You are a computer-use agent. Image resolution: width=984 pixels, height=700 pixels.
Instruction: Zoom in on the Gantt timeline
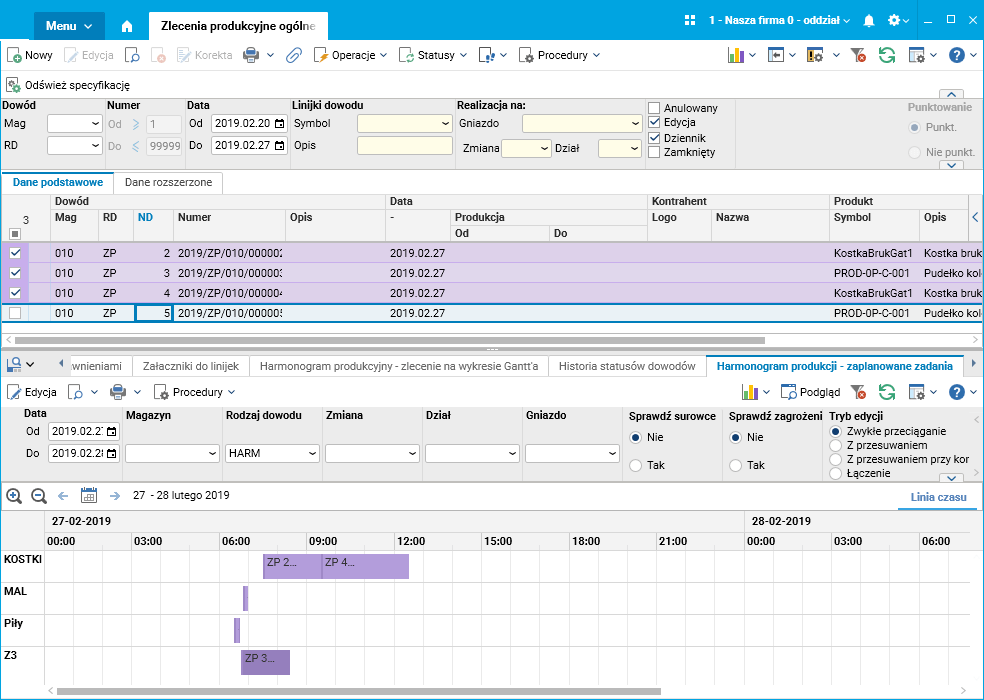point(14,496)
